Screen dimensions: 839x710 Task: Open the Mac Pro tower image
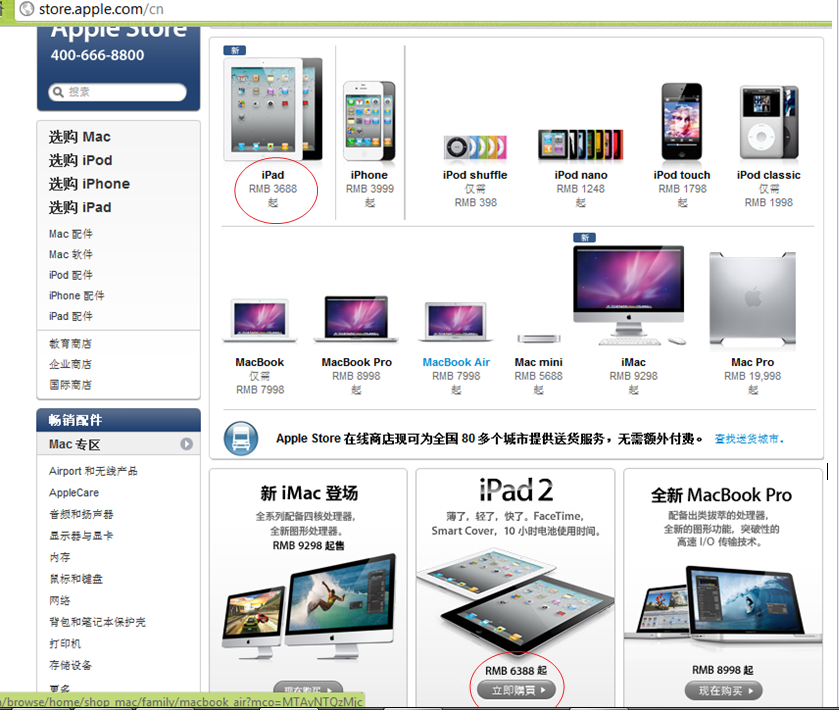click(752, 298)
